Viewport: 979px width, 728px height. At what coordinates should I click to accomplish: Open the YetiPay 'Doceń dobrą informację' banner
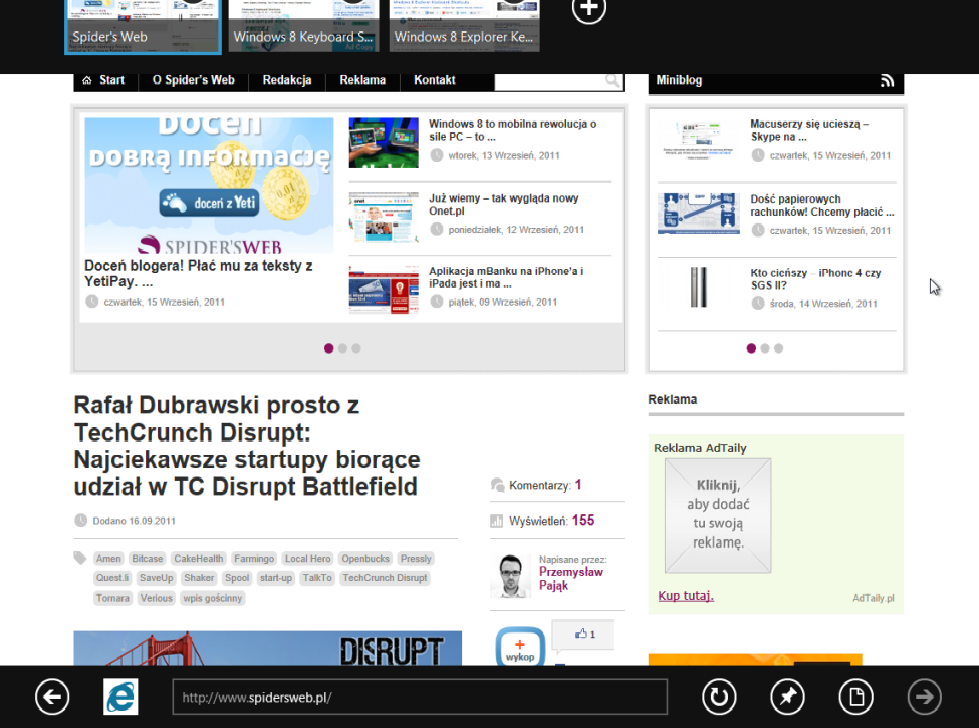coord(209,185)
